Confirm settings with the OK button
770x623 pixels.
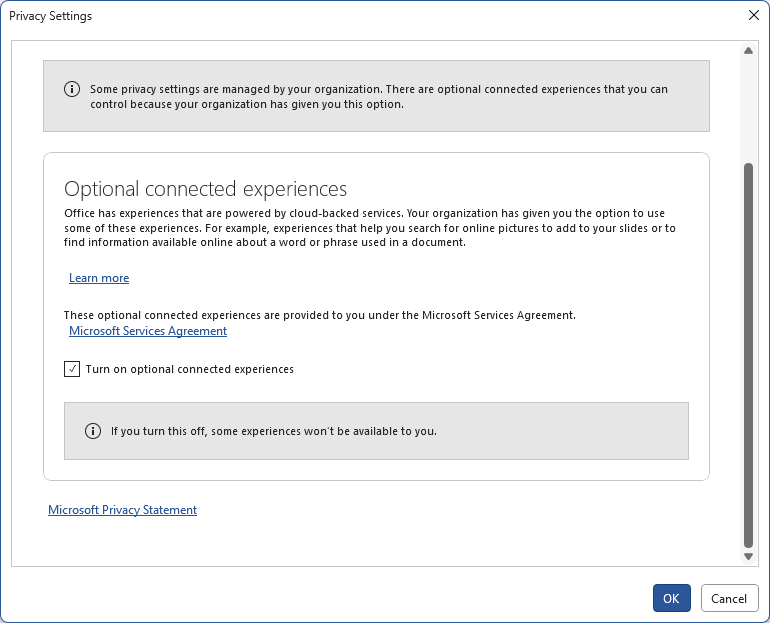coord(671,598)
